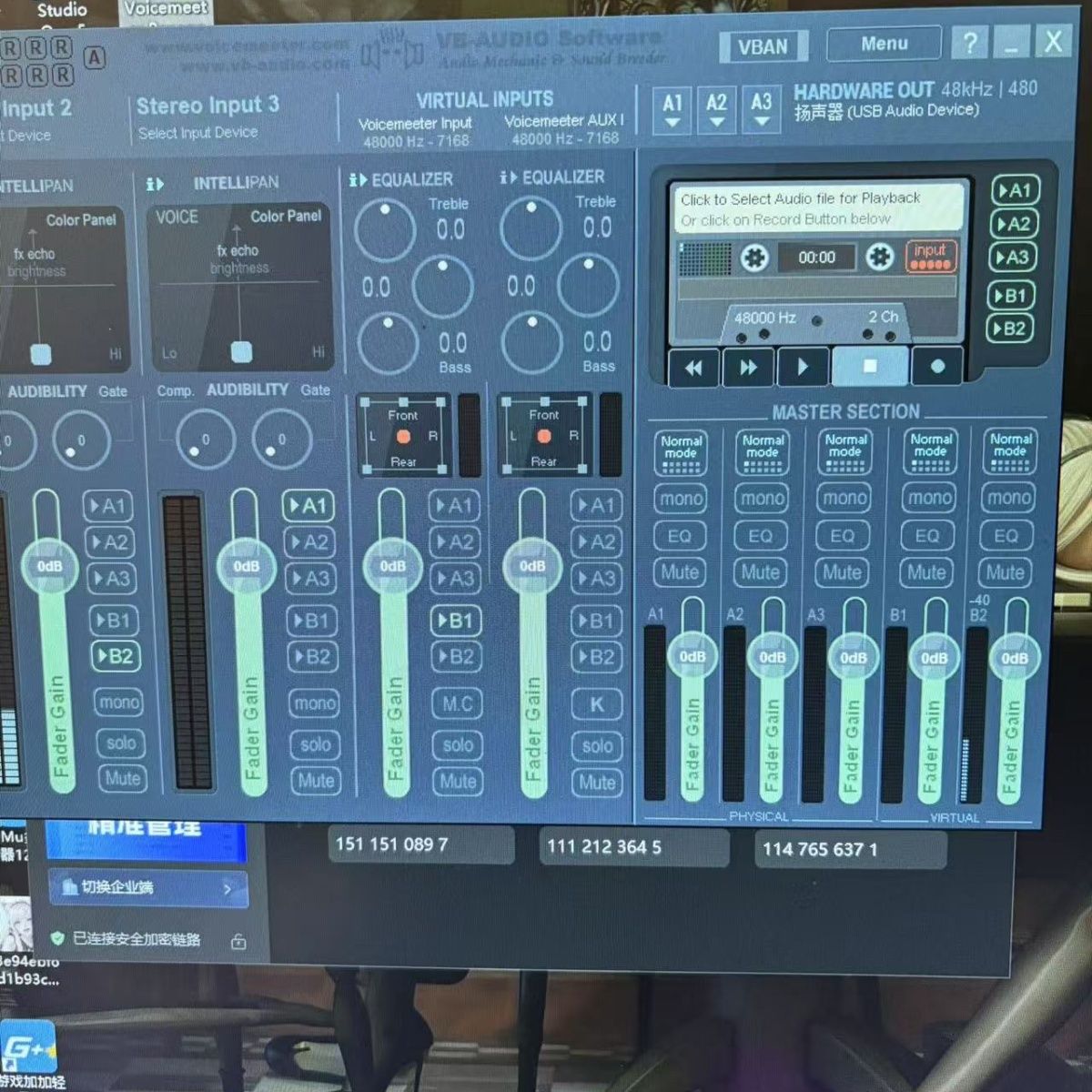The image size is (1092, 1092).
Task: Click the number field 151 151 089 7
Action: pyautogui.click(x=420, y=844)
